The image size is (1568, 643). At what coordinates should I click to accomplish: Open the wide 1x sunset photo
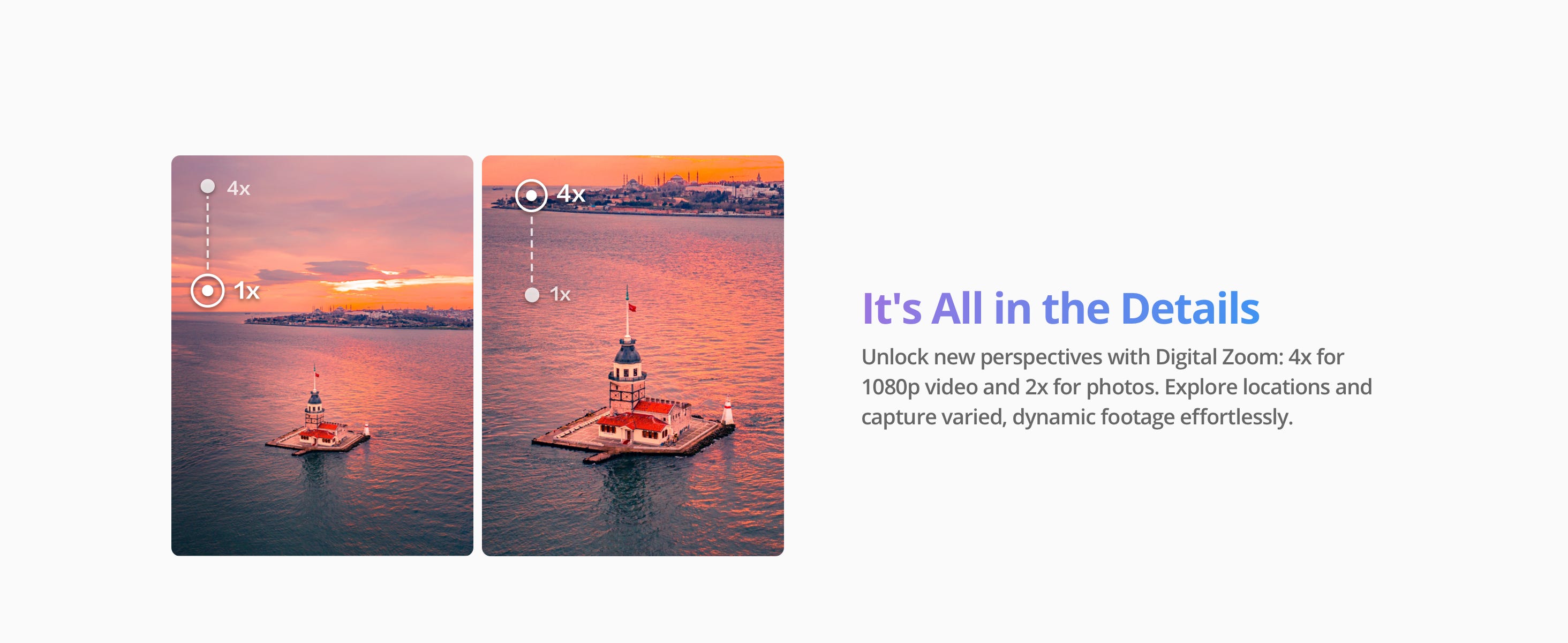click(x=322, y=356)
